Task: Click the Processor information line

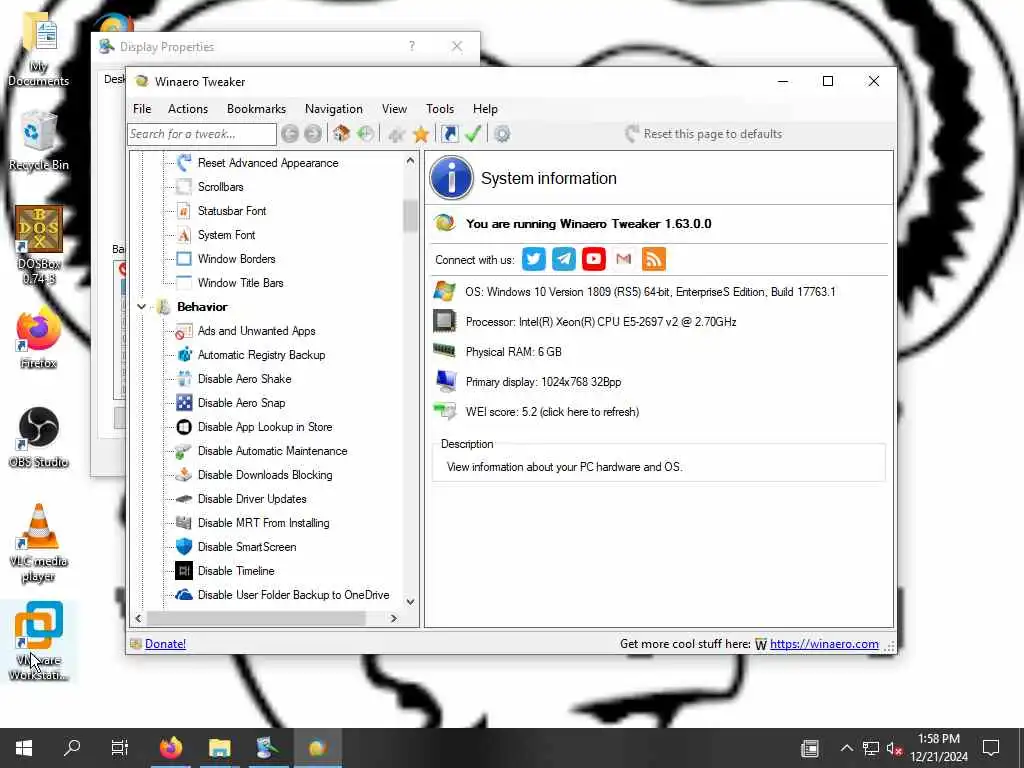Action: [x=601, y=322]
